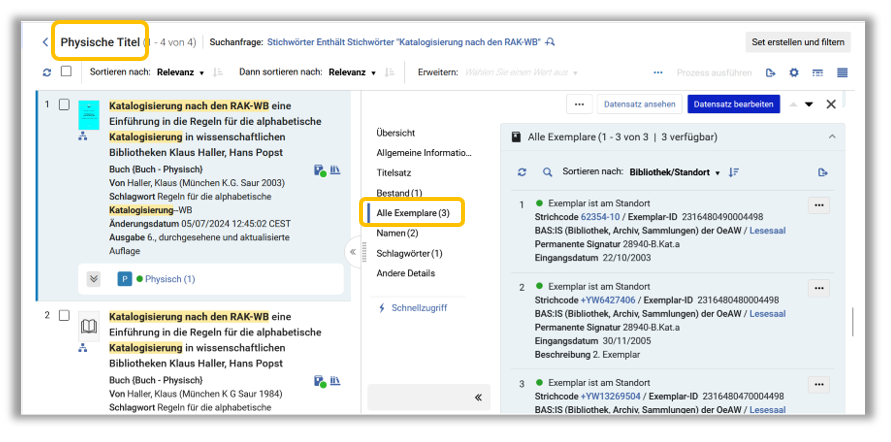Close the record detail panel
This screenshot has width=891, height=442.
click(x=831, y=104)
